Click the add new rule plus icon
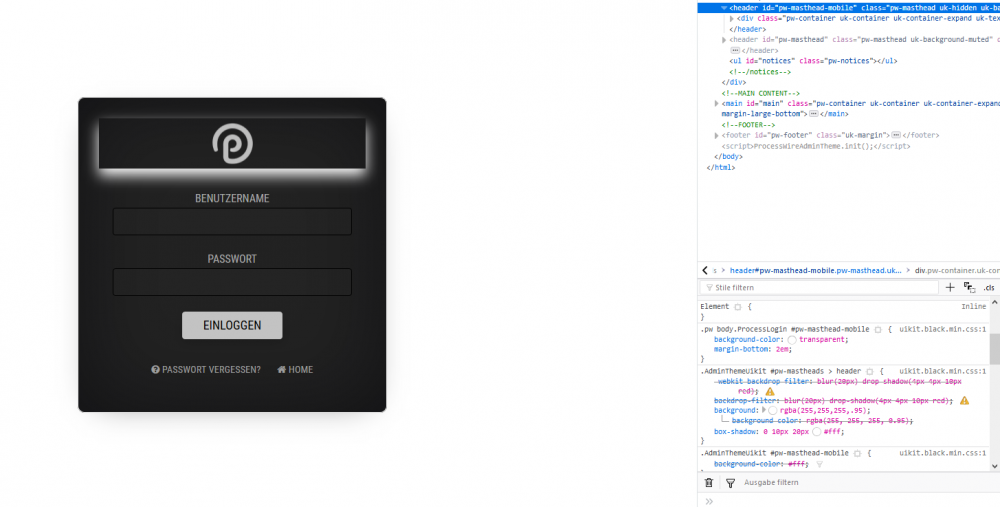Screen dimensions: 1000x507 [950, 287]
